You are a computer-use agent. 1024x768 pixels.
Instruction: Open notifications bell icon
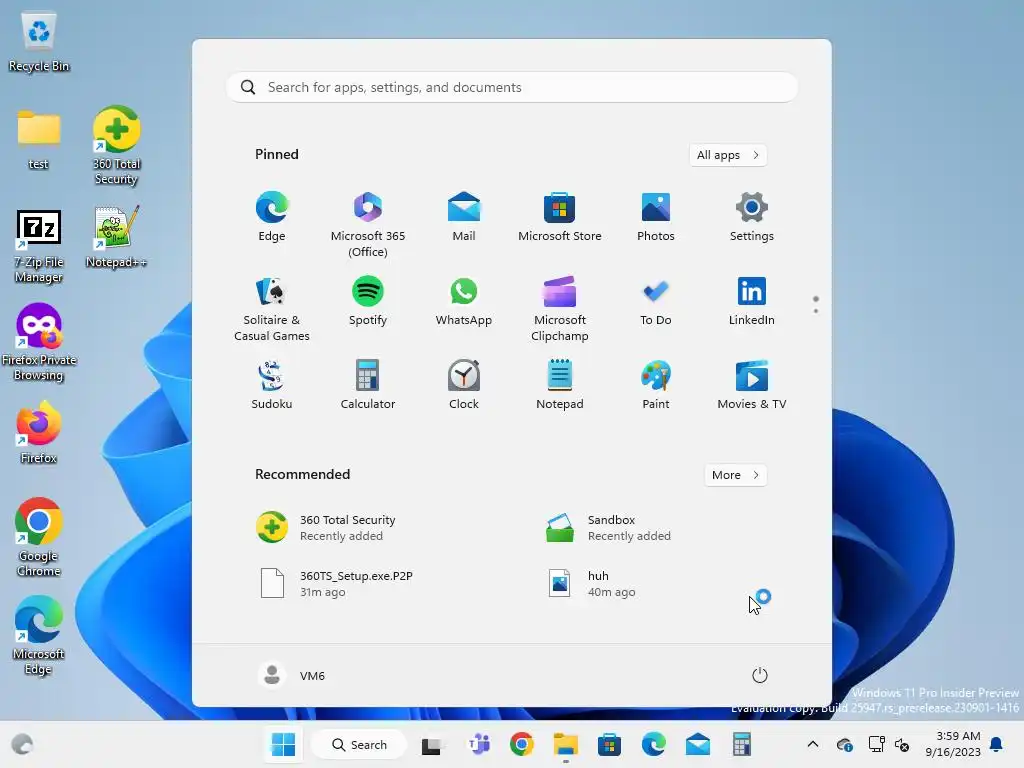[x=997, y=744]
